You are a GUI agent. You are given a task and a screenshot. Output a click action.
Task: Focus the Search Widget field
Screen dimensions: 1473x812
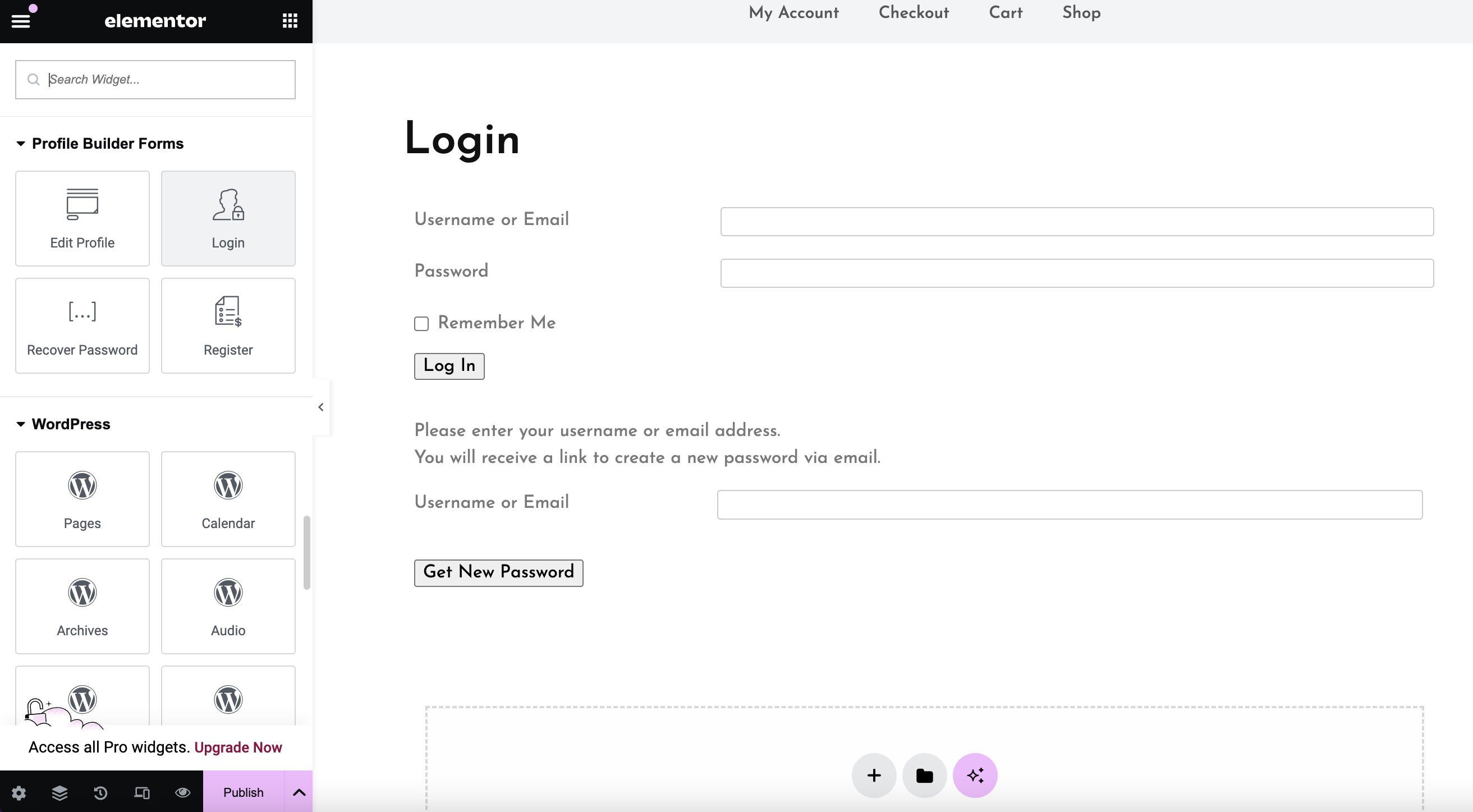tap(155, 80)
